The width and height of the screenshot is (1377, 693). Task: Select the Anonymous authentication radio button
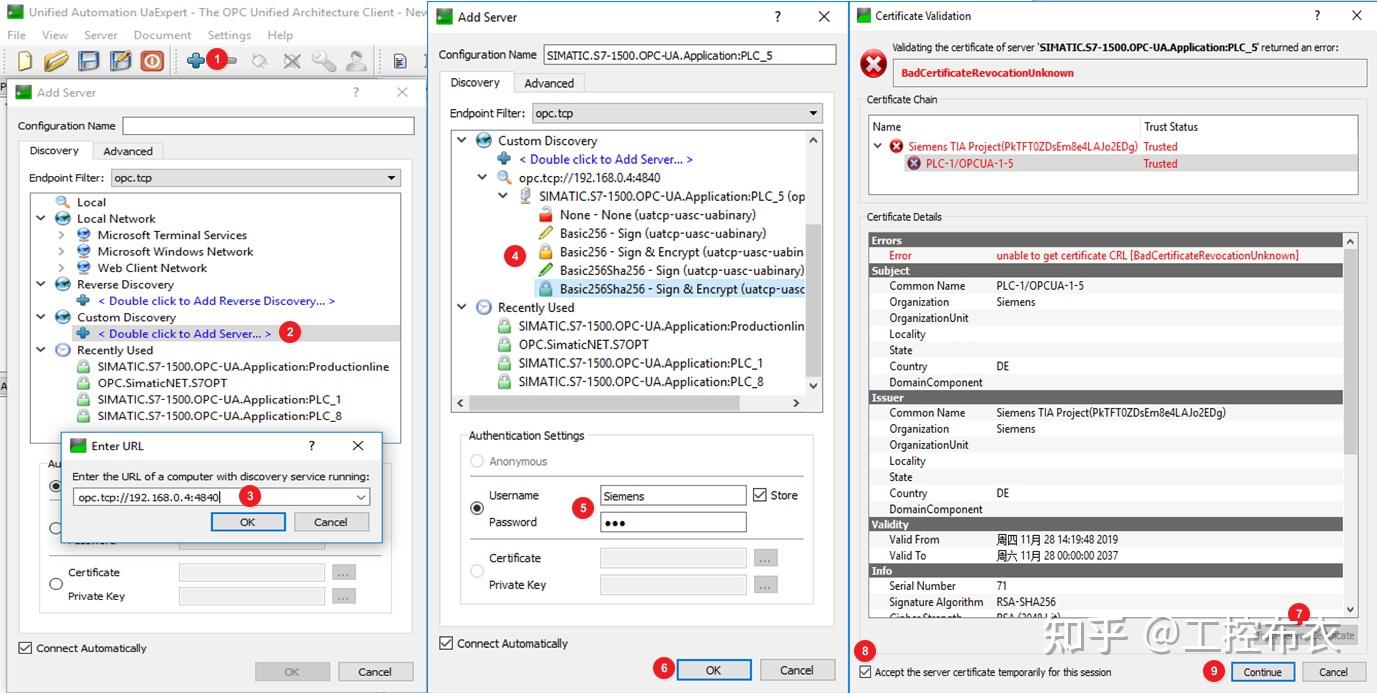tap(477, 461)
